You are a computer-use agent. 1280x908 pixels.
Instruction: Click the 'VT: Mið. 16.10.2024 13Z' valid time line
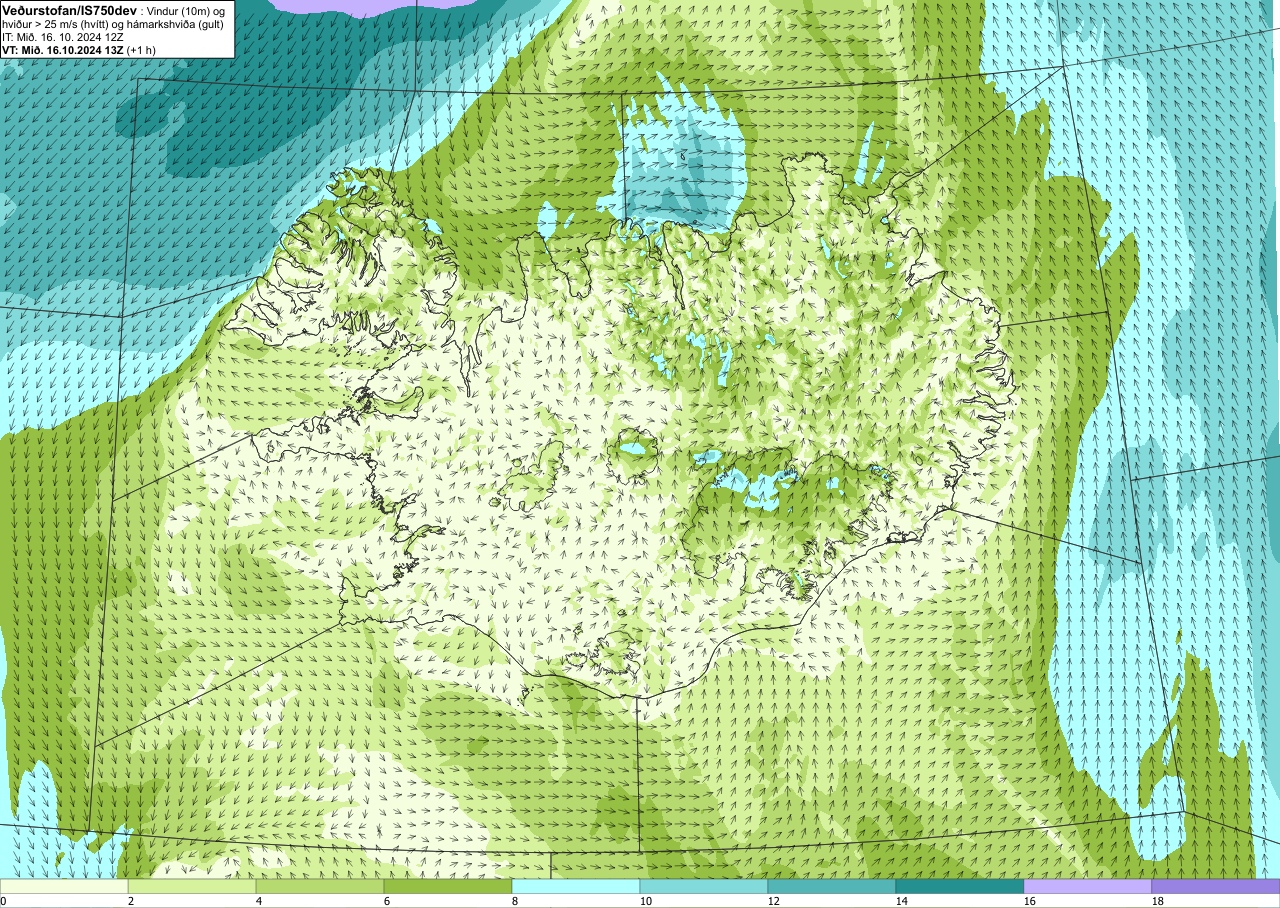point(78,49)
